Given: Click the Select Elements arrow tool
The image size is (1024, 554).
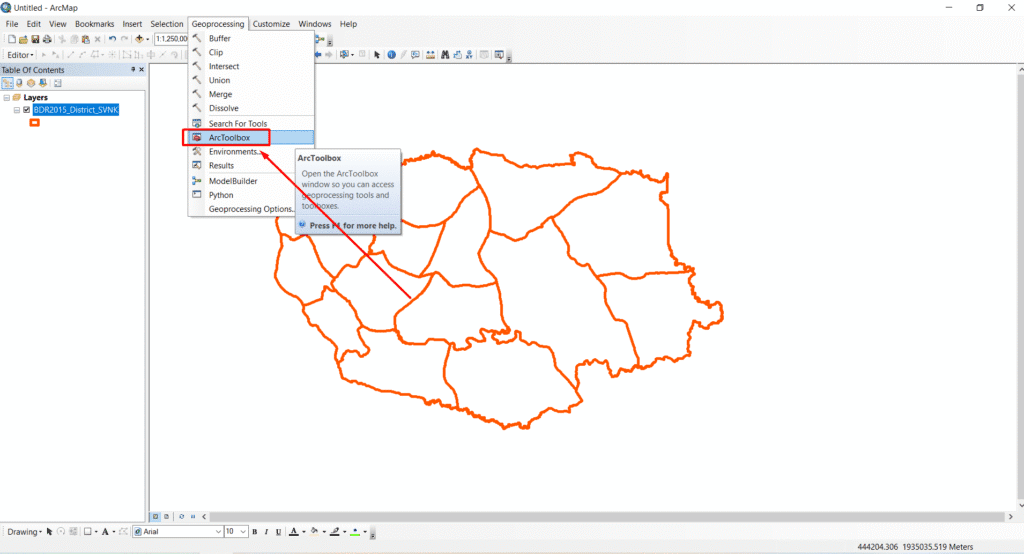Looking at the screenshot, I should (x=377, y=55).
